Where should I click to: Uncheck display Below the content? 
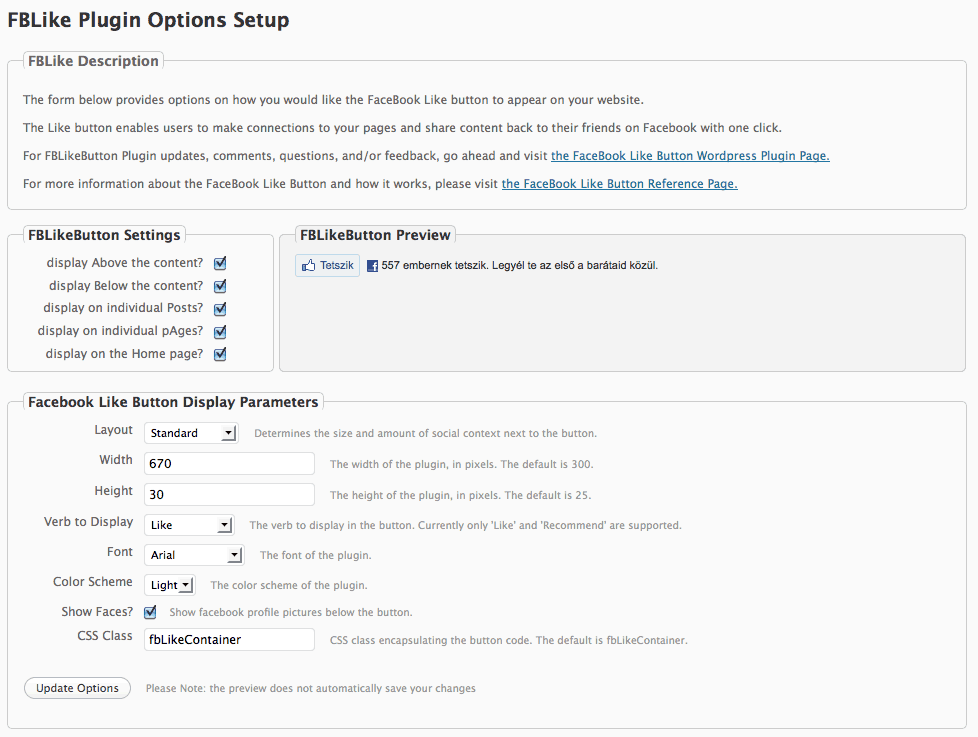click(220, 286)
